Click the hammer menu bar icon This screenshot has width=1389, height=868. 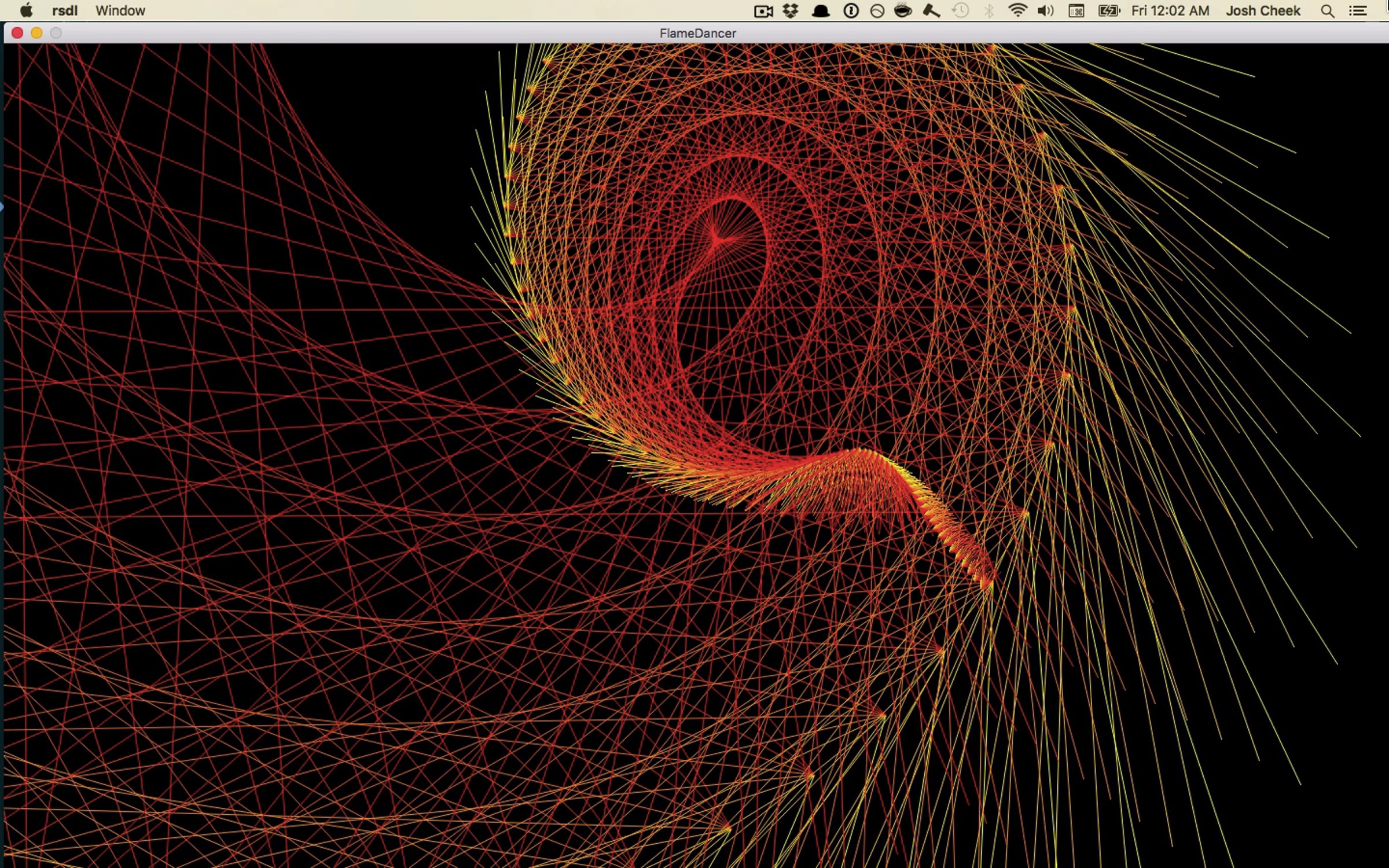tap(931, 11)
